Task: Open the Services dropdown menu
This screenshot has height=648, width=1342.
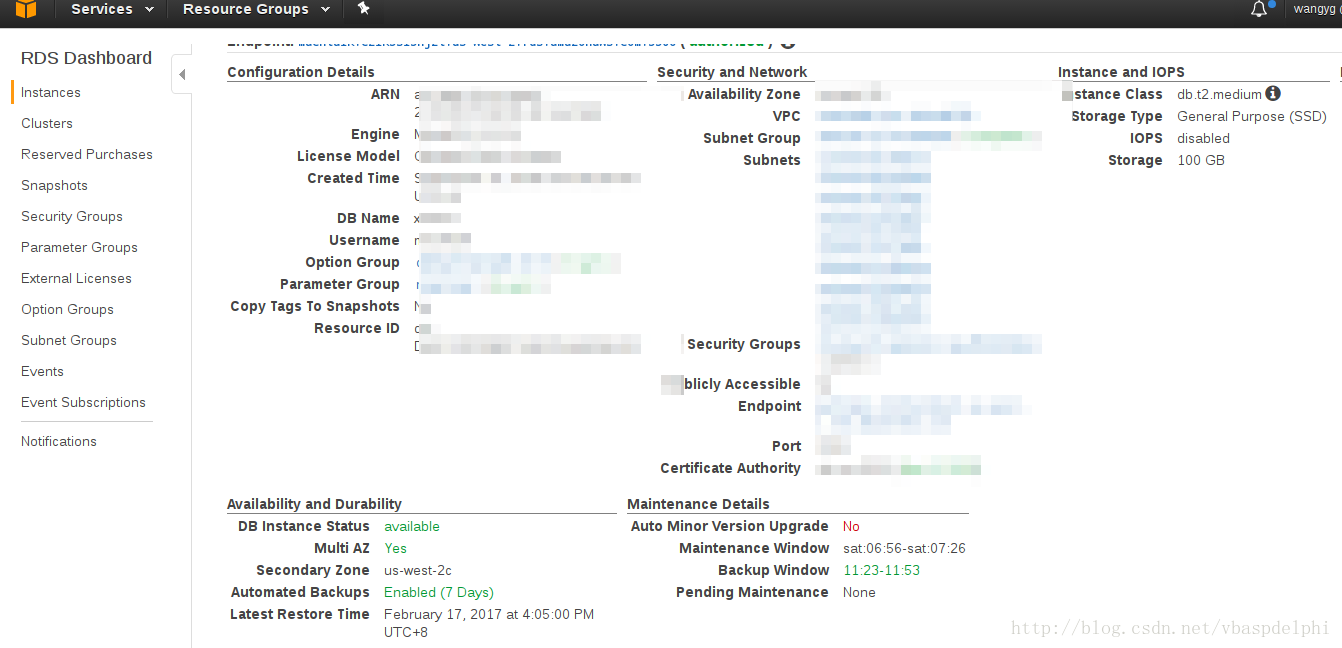Action: [x=112, y=10]
